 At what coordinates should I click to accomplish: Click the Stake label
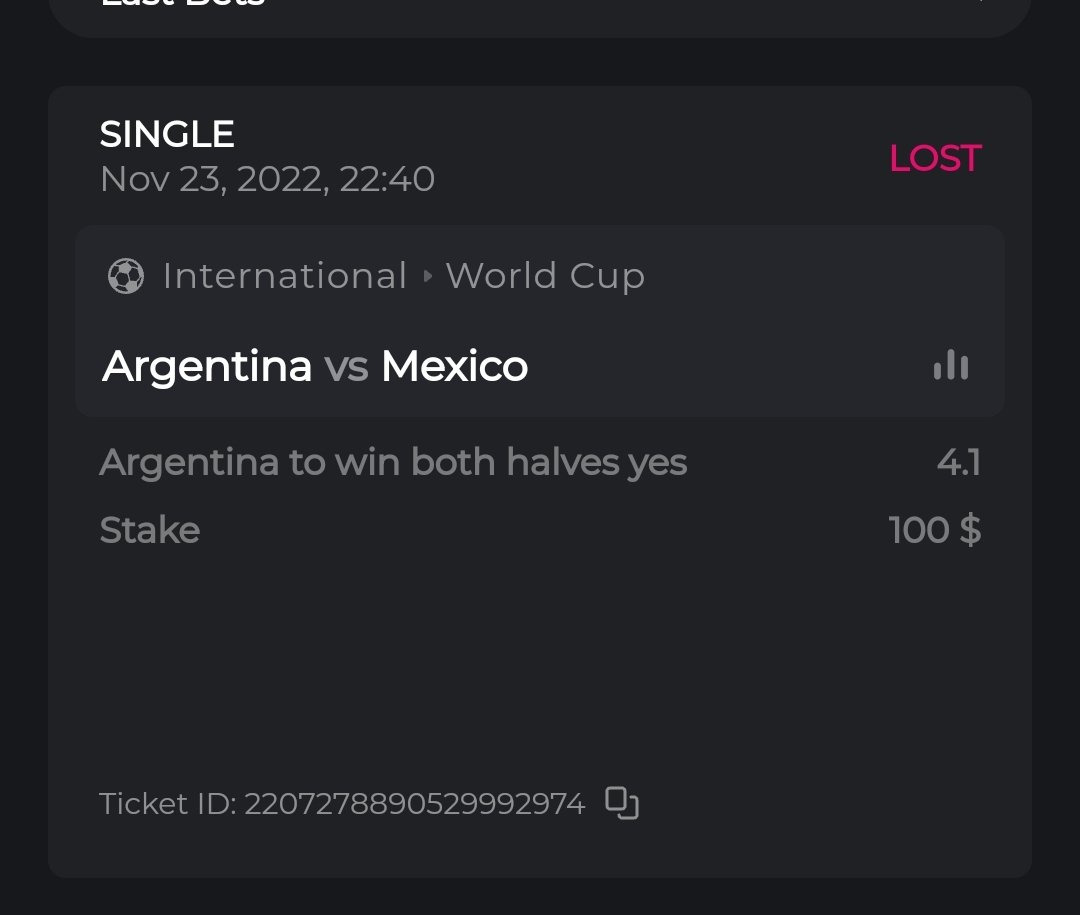pos(150,530)
